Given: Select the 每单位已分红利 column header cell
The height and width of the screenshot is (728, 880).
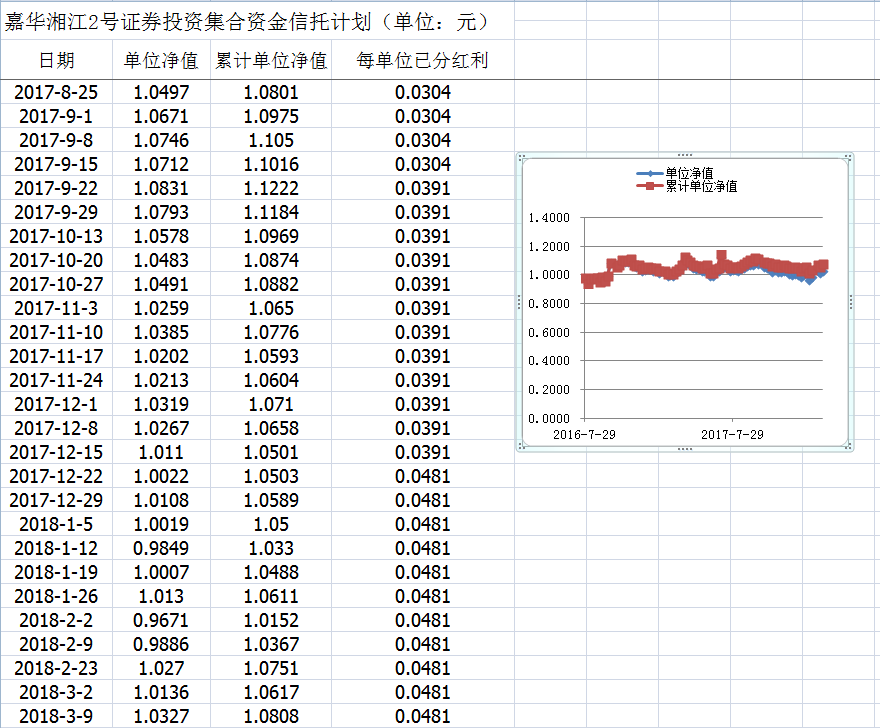Looking at the screenshot, I should click(422, 61).
